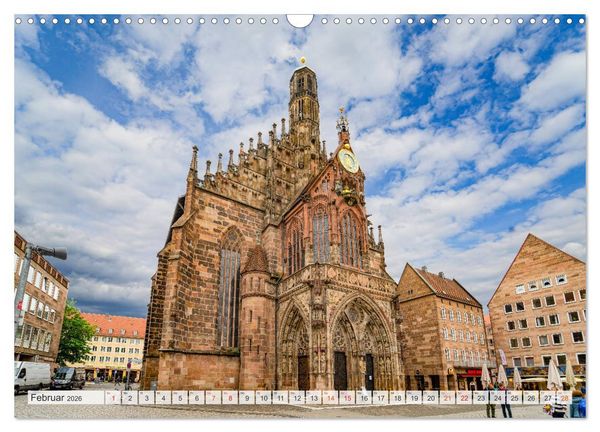Viewport: 600px width, 432px height.
Task: Select day 21 in the calendar strip
Action: 447,398
